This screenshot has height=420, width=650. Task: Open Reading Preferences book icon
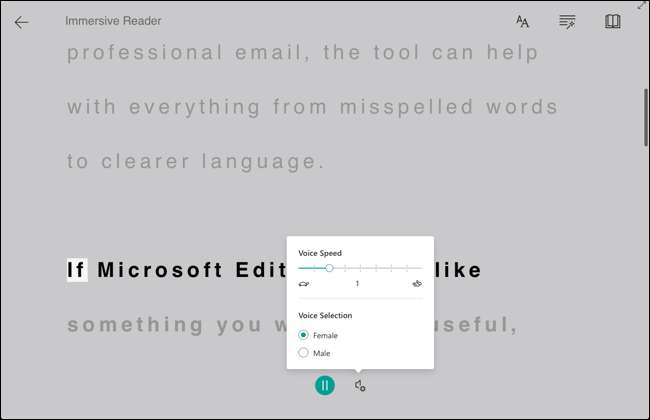(x=612, y=22)
